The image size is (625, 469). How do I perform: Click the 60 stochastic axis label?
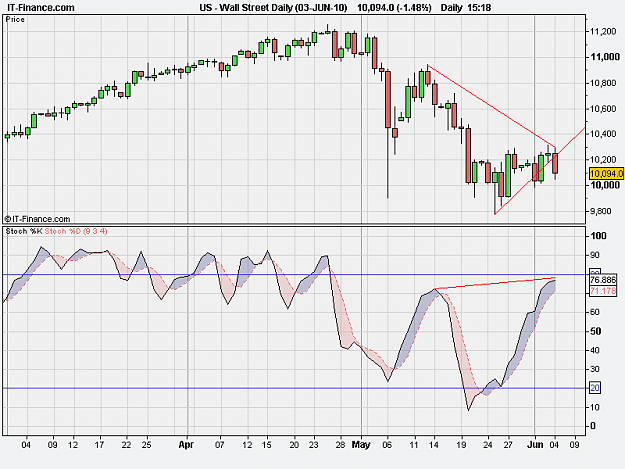point(595,312)
